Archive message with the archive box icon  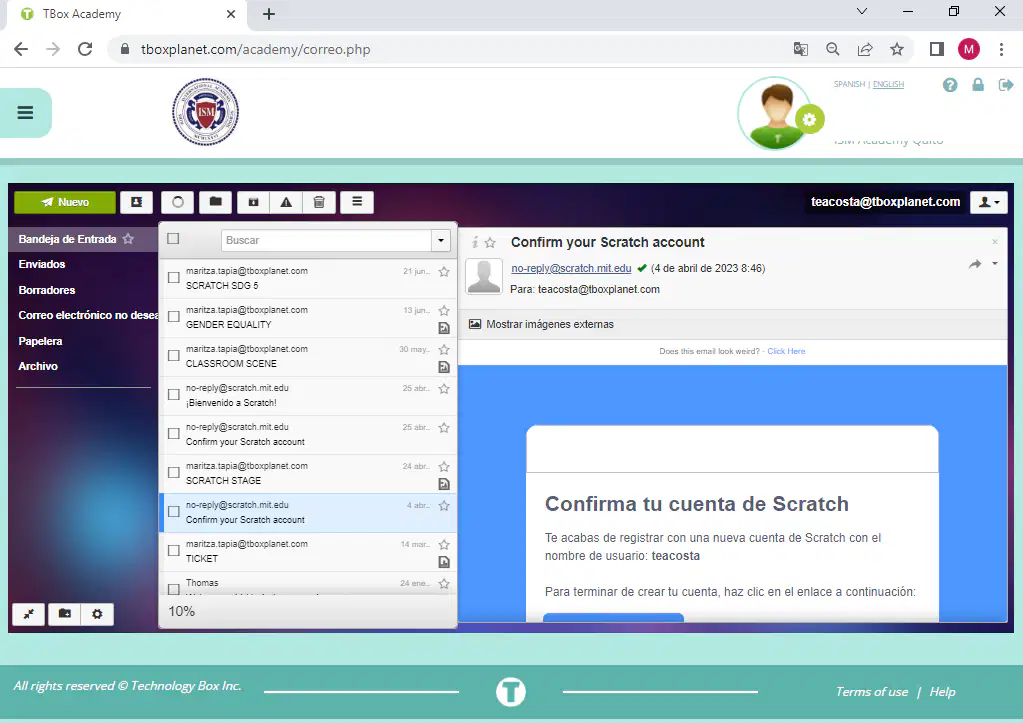click(x=254, y=202)
